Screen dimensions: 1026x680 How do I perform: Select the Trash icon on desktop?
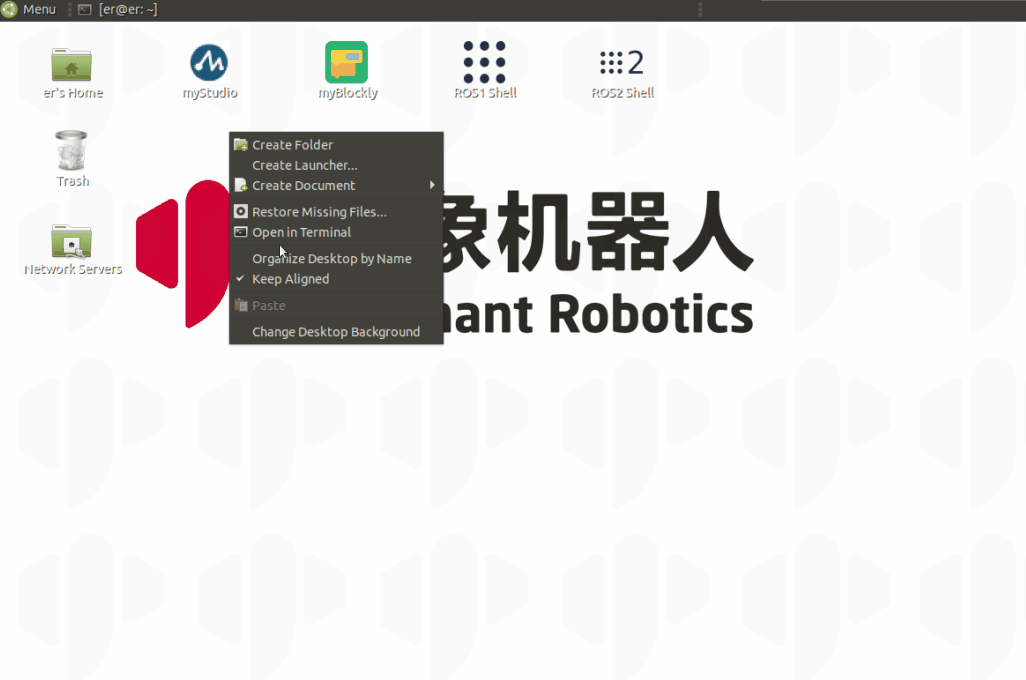point(72,152)
